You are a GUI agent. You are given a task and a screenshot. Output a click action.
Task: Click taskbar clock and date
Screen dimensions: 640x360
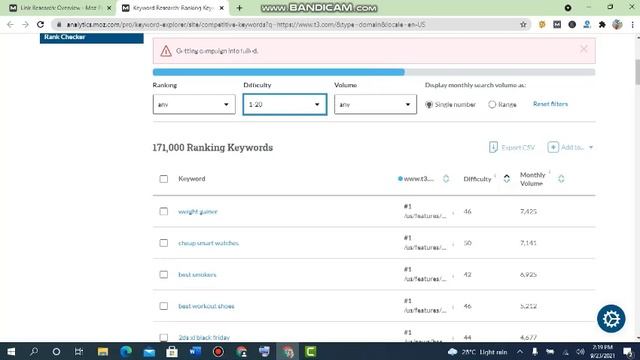602,351
